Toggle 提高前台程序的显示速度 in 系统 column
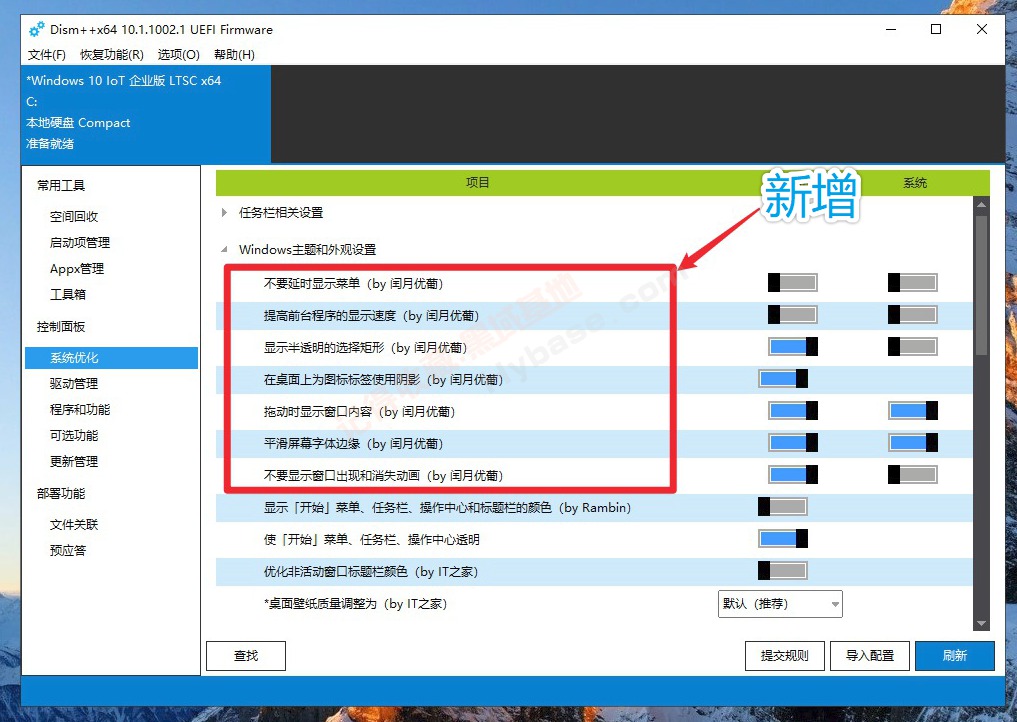The width and height of the screenshot is (1017, 722). click(913, 315)
